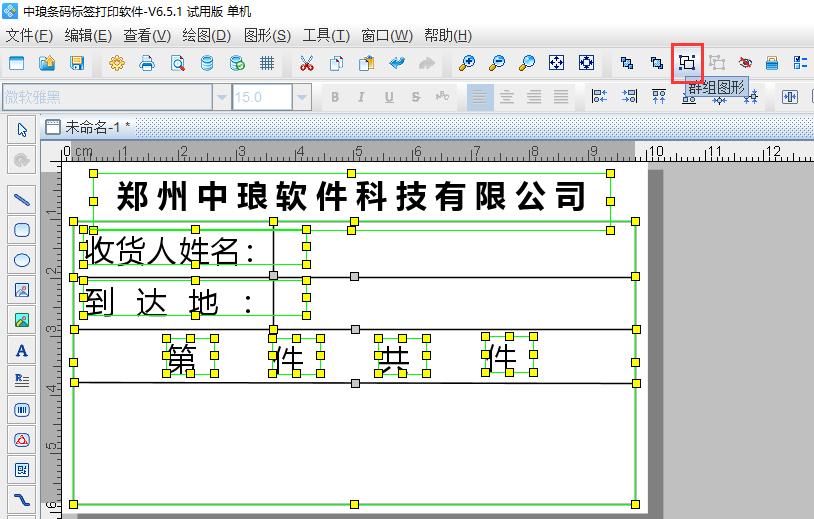Open the 查看(V) menu
Screen dimensions: 814x519
(x=147, y=36)
